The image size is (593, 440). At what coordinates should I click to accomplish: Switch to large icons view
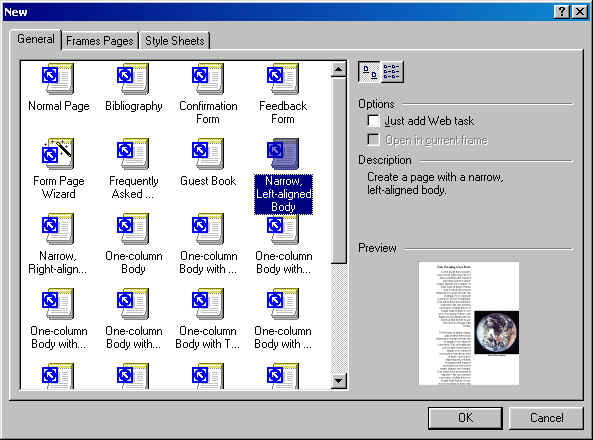click(x=369, y=72)
